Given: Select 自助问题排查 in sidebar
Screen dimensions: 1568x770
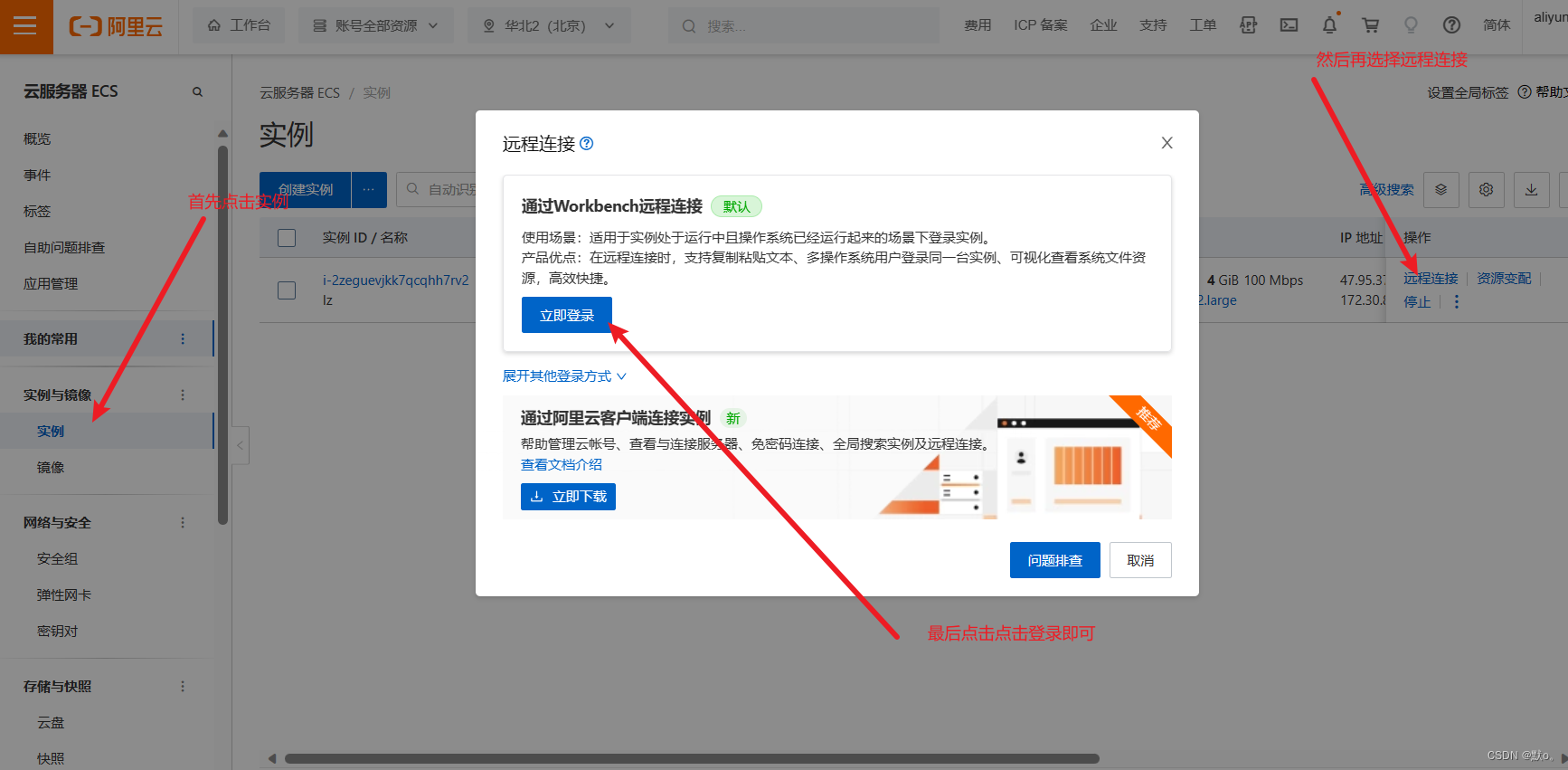Looking at the screenshot, I should (64, 247).
